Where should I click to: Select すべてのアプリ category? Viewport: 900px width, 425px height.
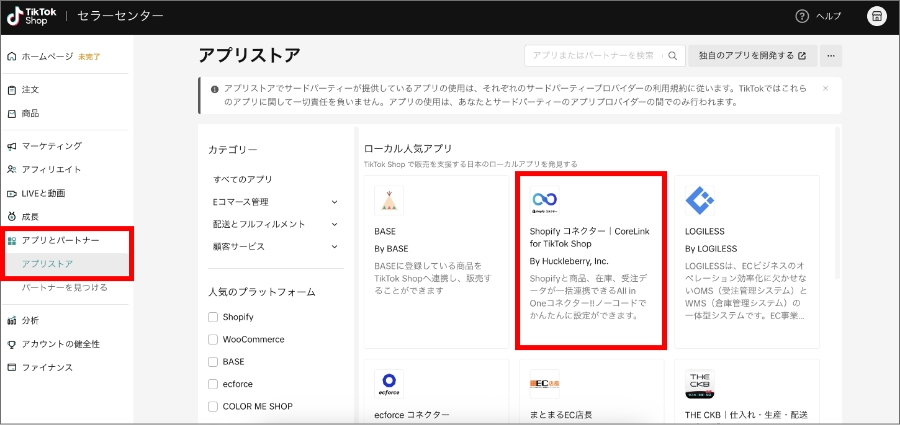[243, 180]
